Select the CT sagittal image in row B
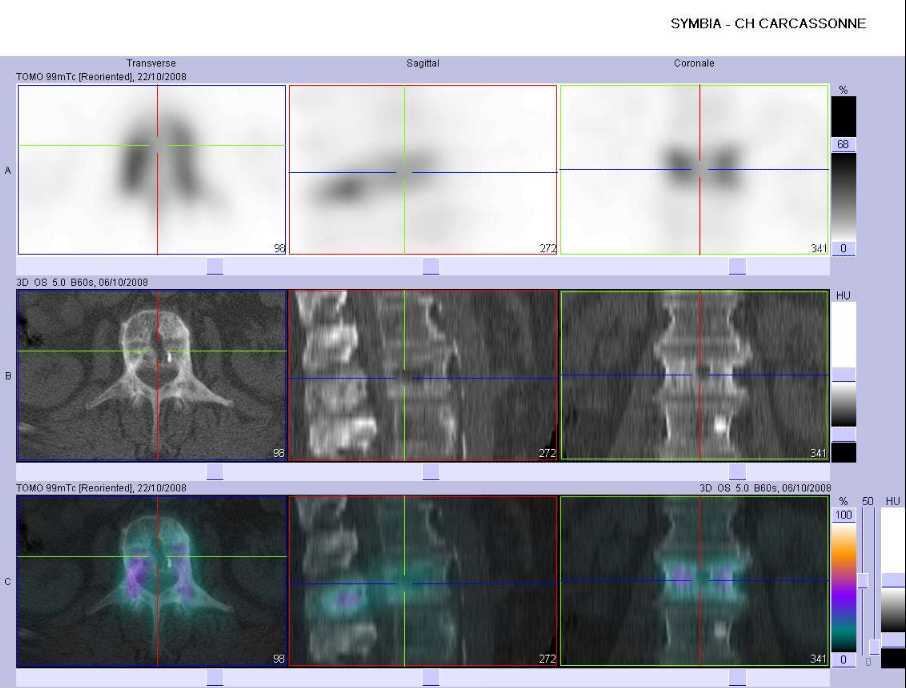This screenshot has height=688, width=906. (423, 375)
